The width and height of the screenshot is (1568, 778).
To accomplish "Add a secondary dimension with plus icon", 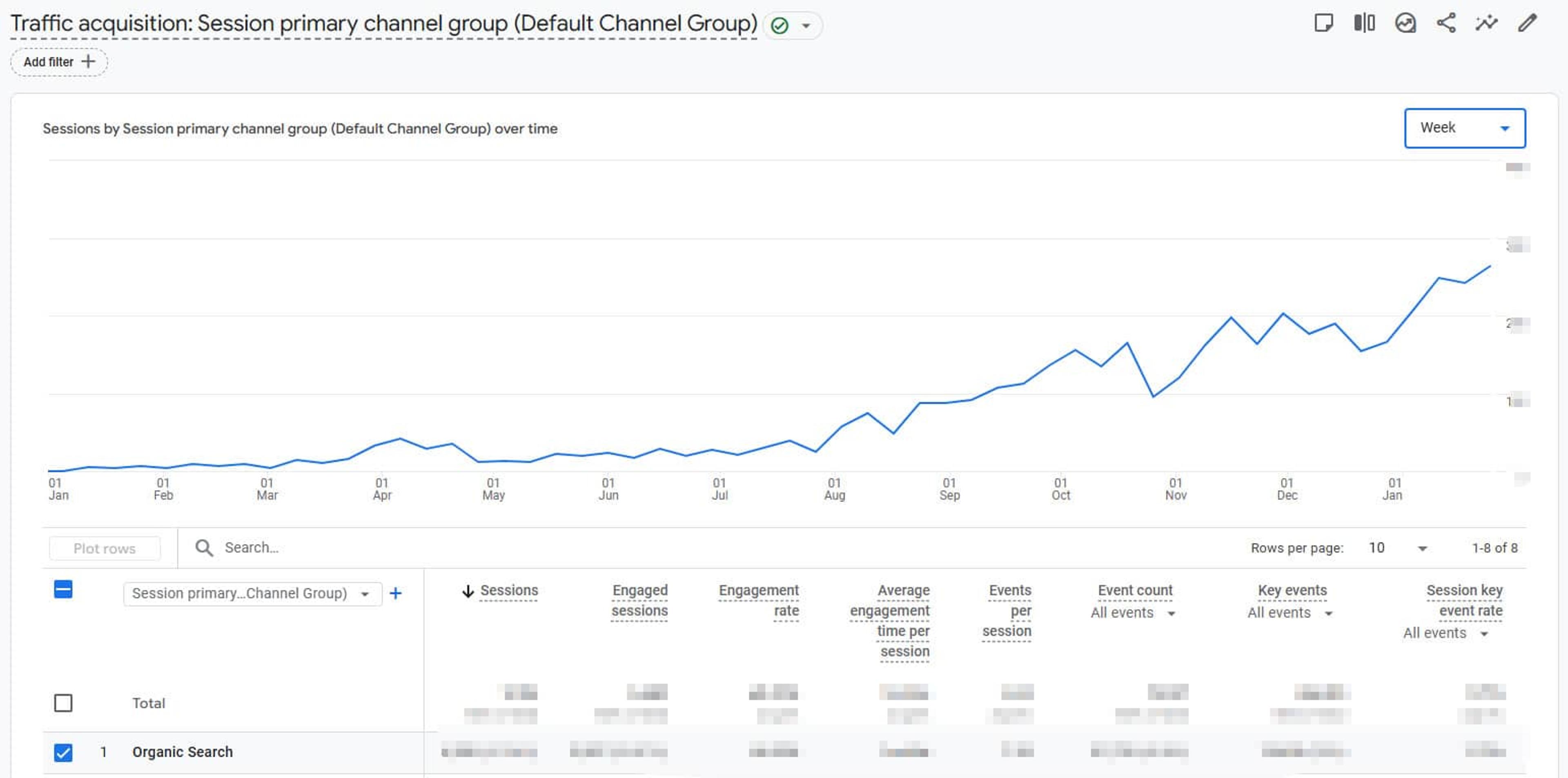I will click(x=396, y=593).
